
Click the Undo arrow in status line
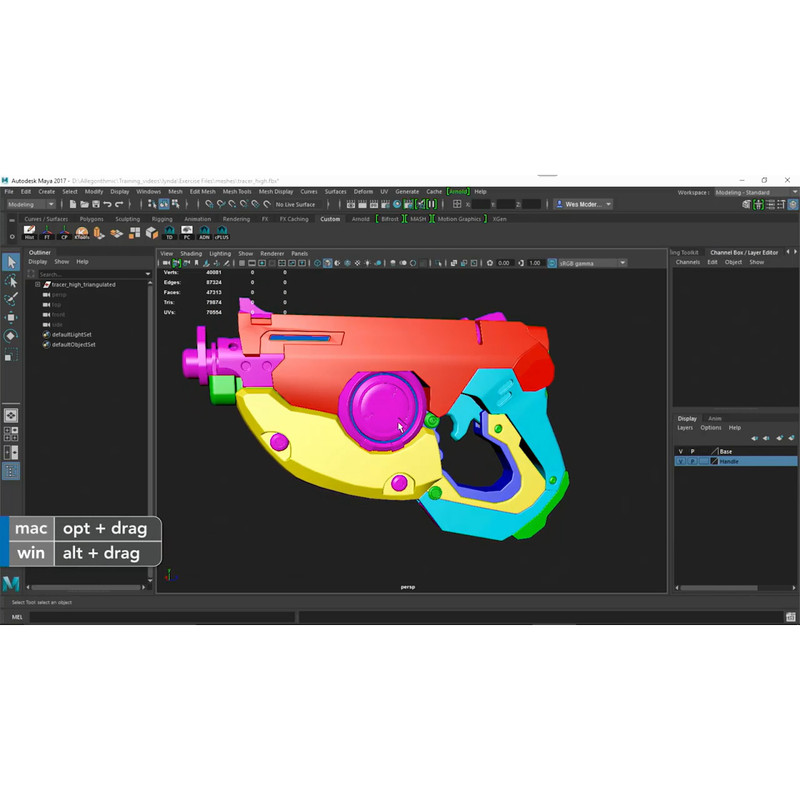pos(107,204)
